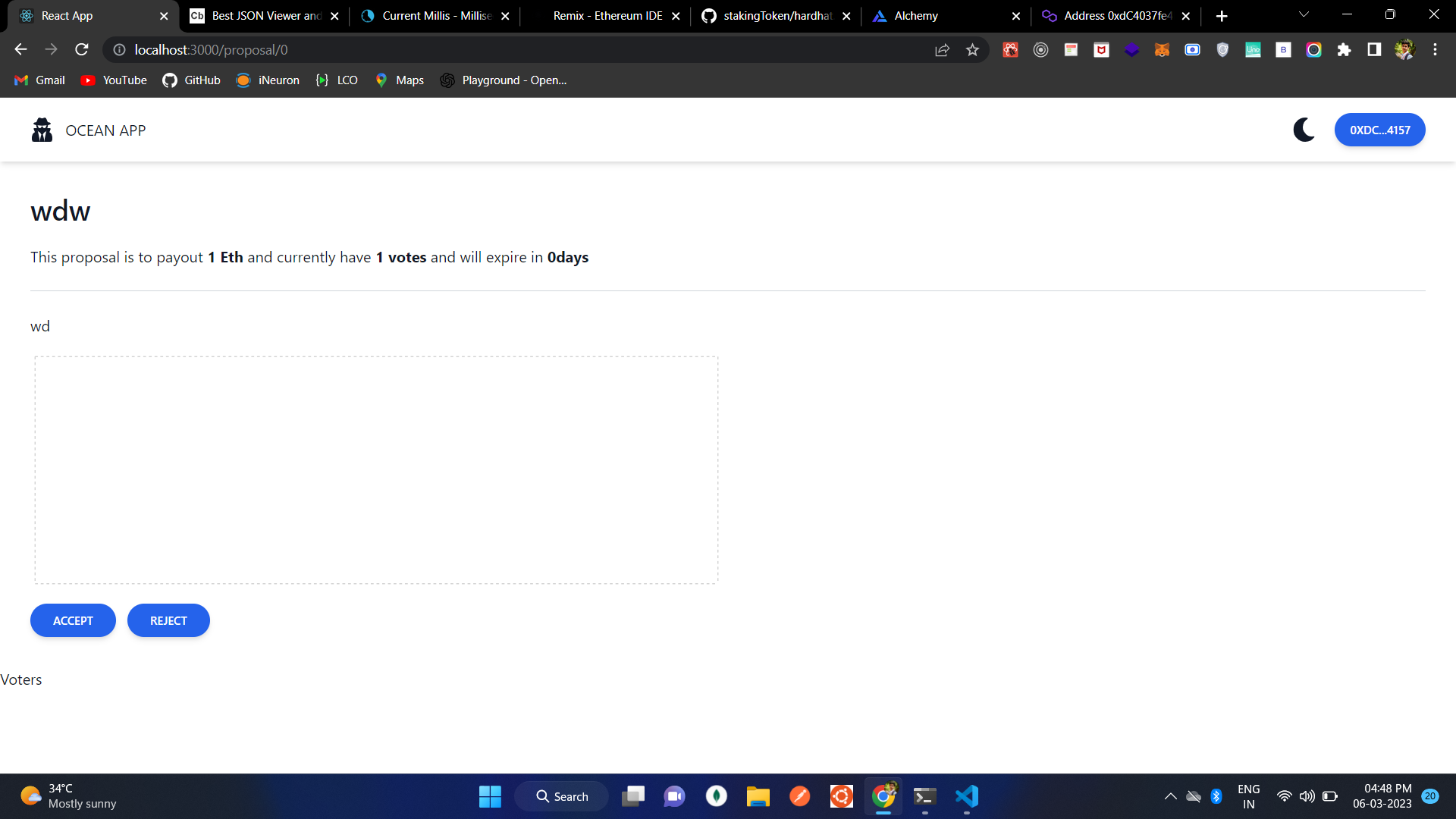1456x819 pixels.
Task: Open the browser Extensions puzzle icon
Action: point(1344,50)
